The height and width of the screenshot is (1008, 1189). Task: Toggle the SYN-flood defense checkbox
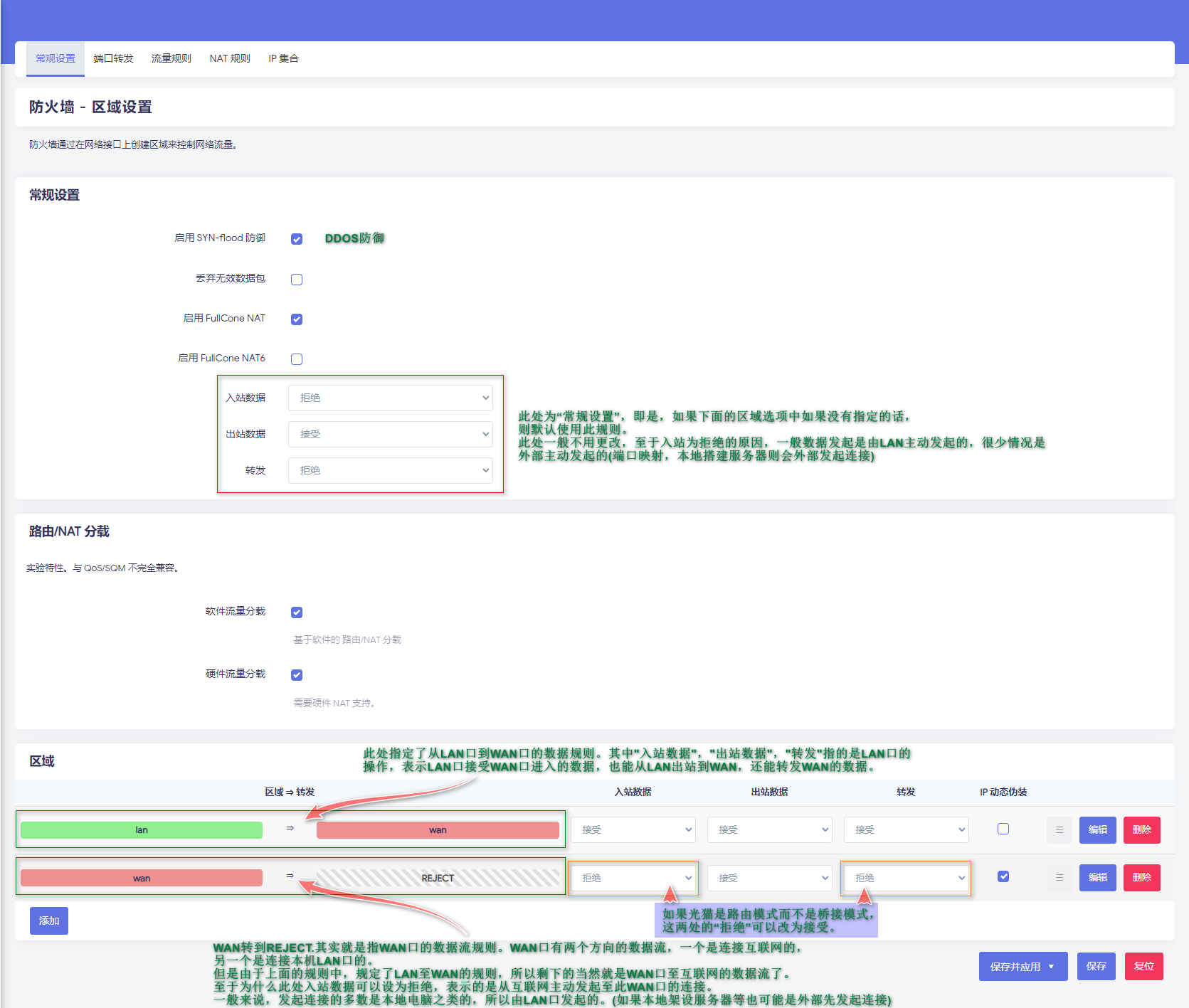pos(297,239)
